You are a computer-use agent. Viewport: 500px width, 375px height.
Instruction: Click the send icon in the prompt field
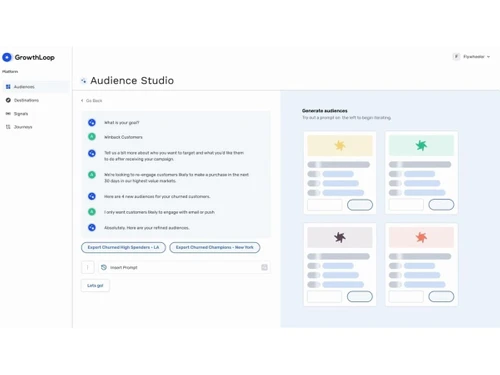[x=264, y=267]
